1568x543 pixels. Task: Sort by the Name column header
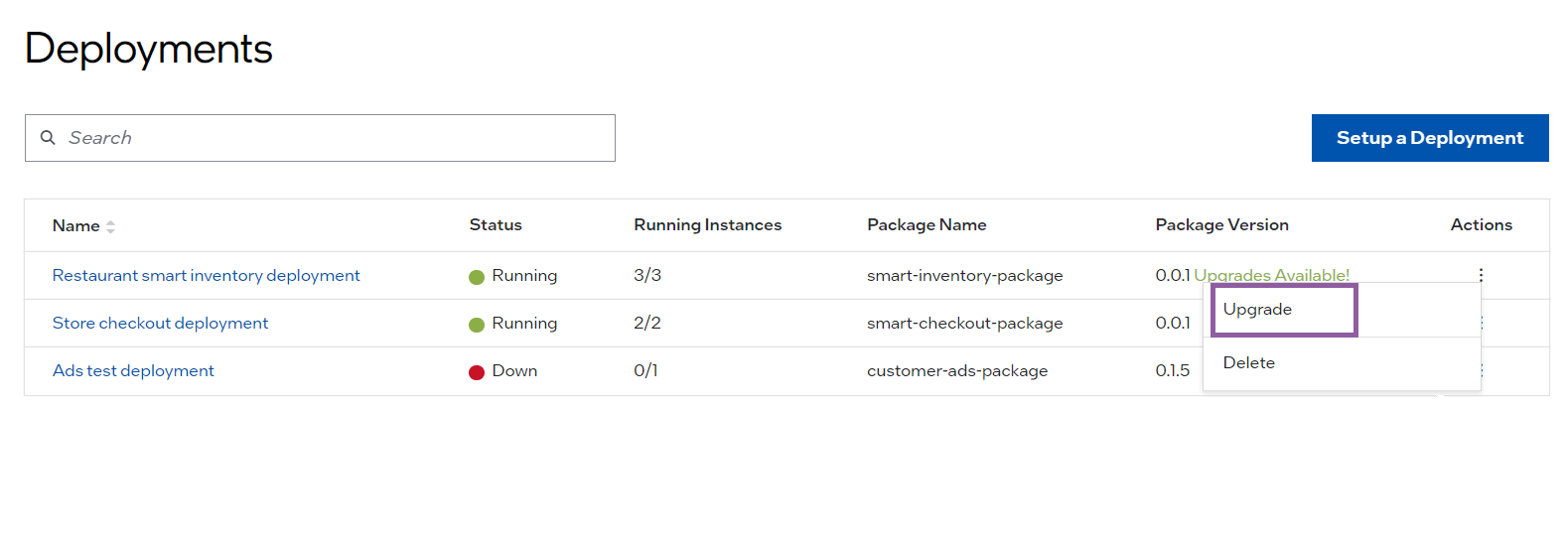76,225
